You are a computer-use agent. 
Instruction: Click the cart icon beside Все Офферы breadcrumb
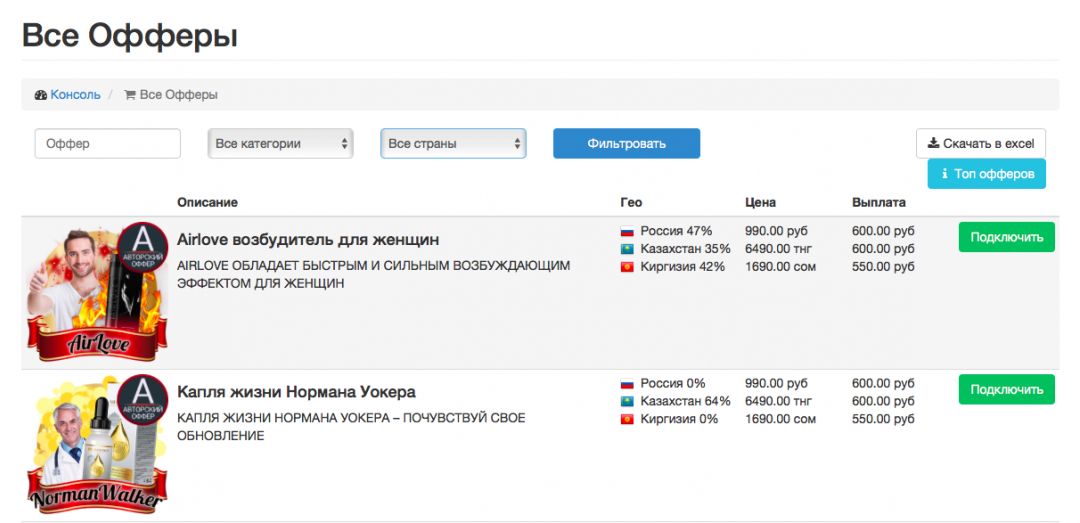[x=129, y=95]
